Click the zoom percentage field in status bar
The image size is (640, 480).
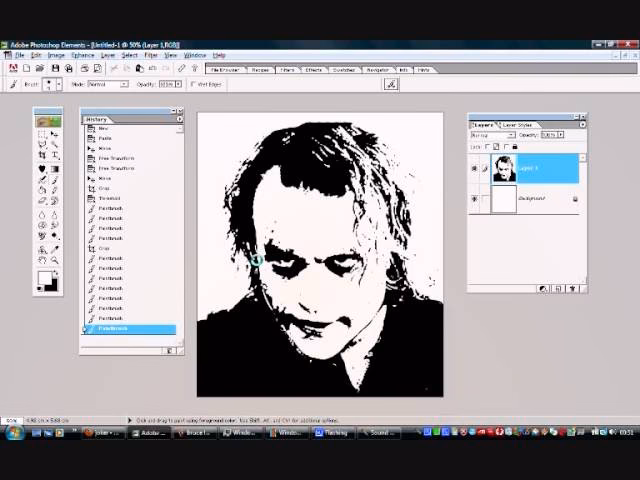point(11,420)
